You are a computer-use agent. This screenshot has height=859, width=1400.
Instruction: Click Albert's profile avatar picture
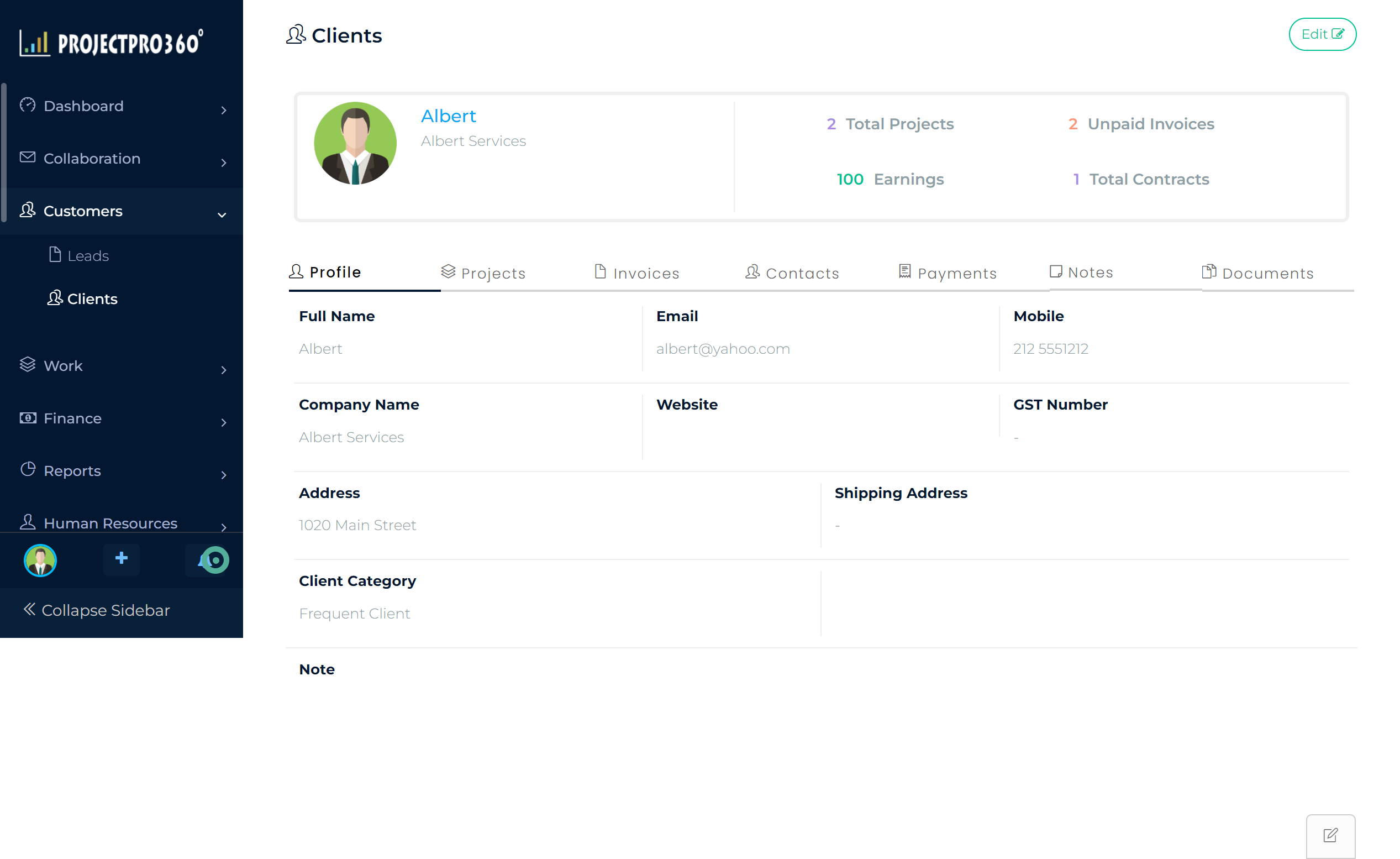pyautogui.click(x=355, y=143)
